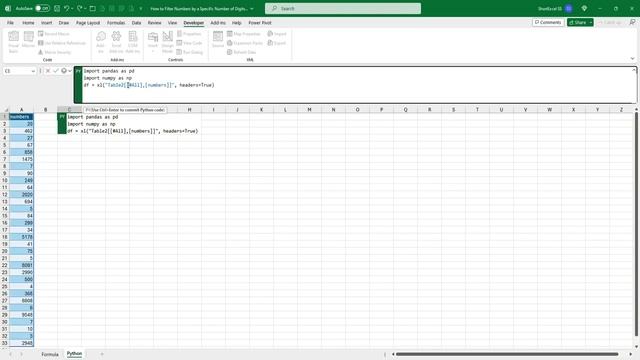The image size is (640, 360).
Task: Click Run Dialog
Action: click(190, 52)
